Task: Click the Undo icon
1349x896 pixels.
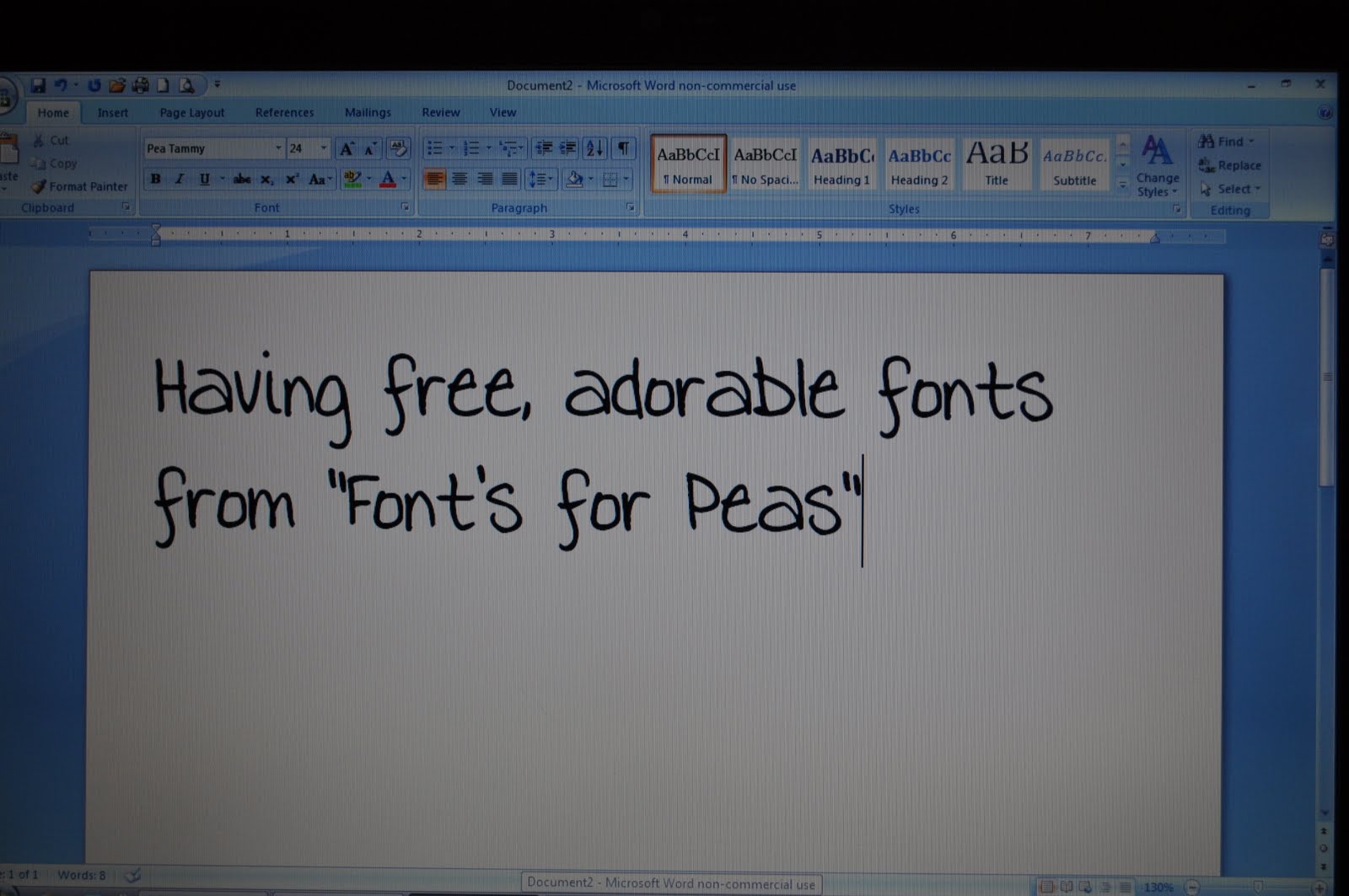Action: [x=61, y=85]
